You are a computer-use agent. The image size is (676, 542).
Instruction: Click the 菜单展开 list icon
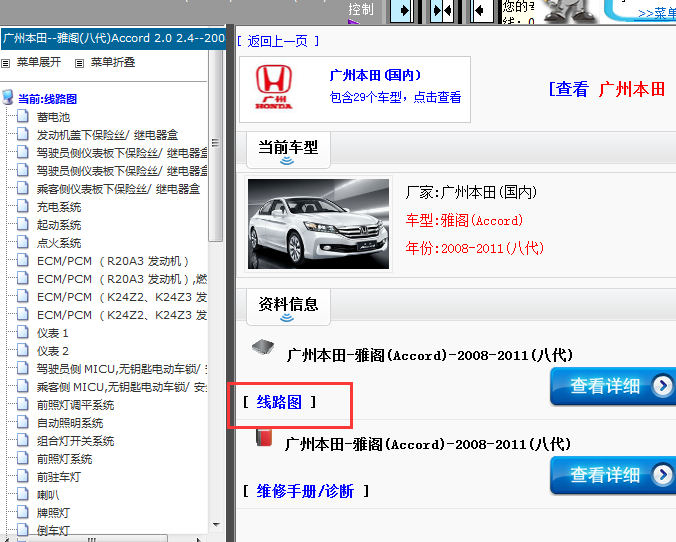pyautogui.click(x=6, y=63)
